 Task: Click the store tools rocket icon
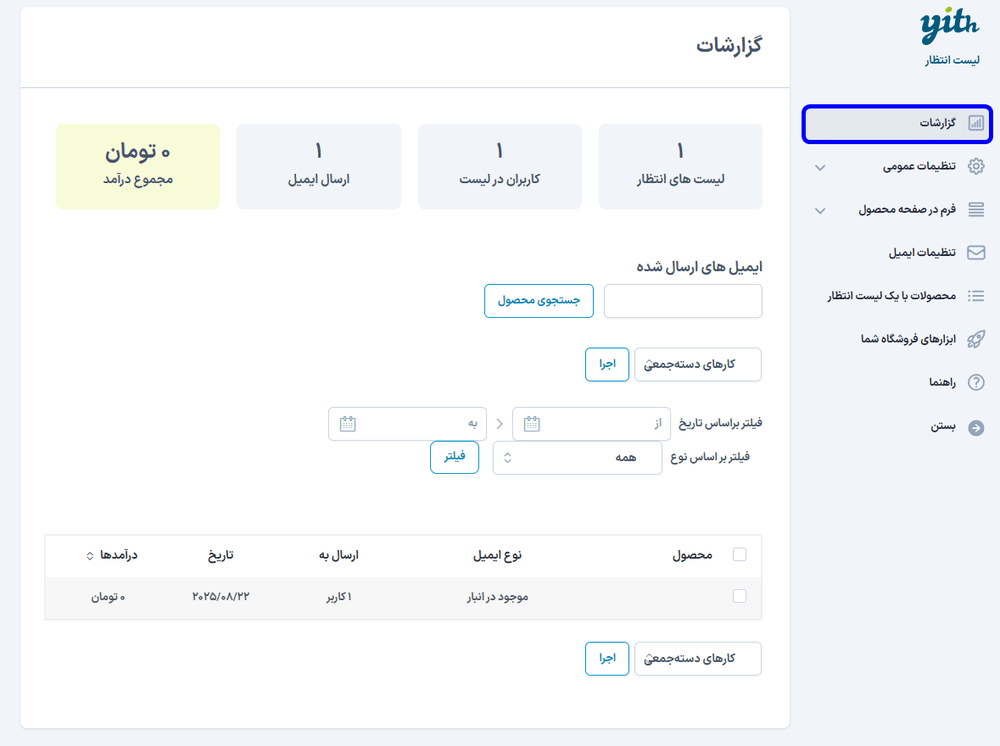[x=976, y=339]
